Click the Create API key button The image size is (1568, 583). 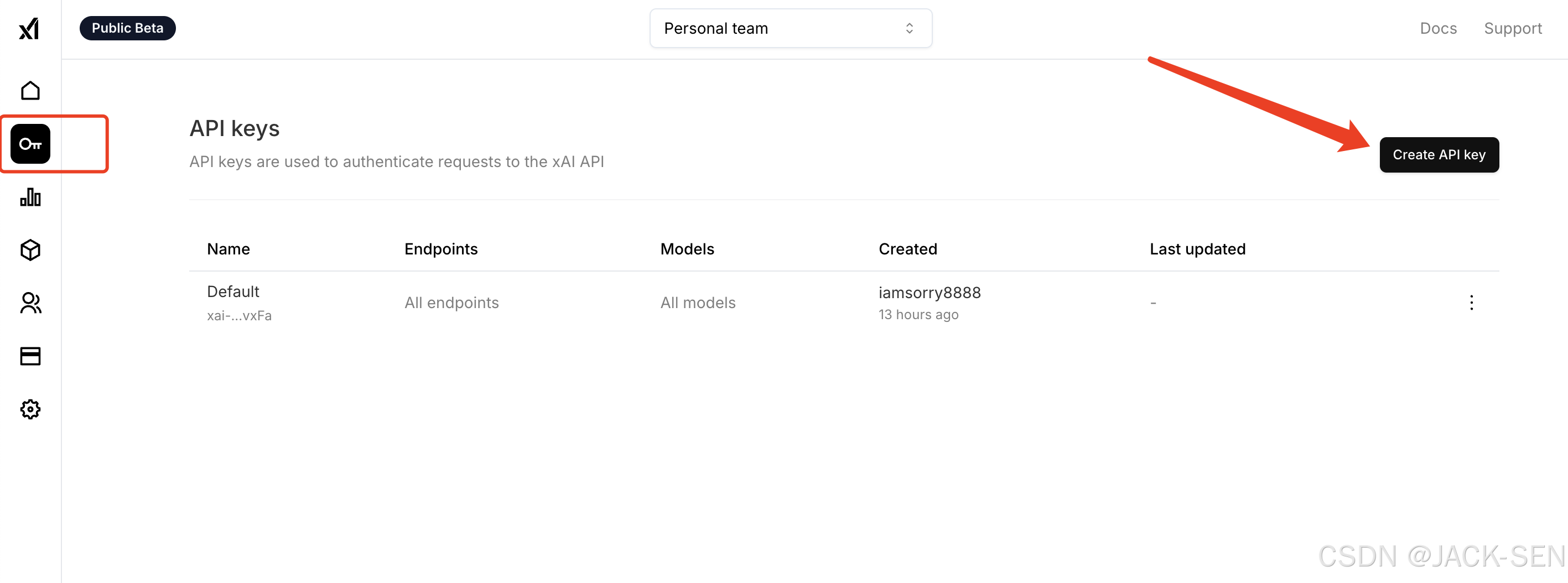(1439, 154)
